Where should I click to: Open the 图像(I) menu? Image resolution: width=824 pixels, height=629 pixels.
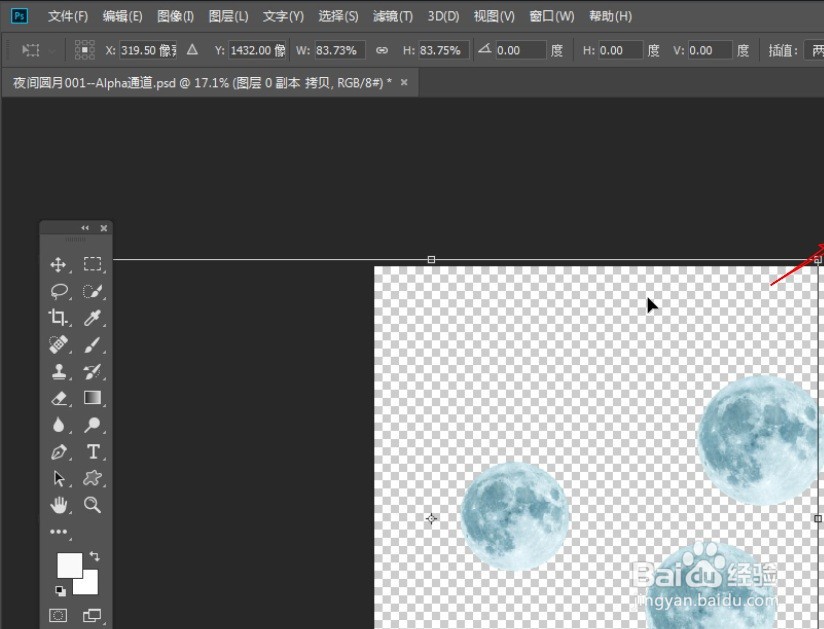click(176, 16)
